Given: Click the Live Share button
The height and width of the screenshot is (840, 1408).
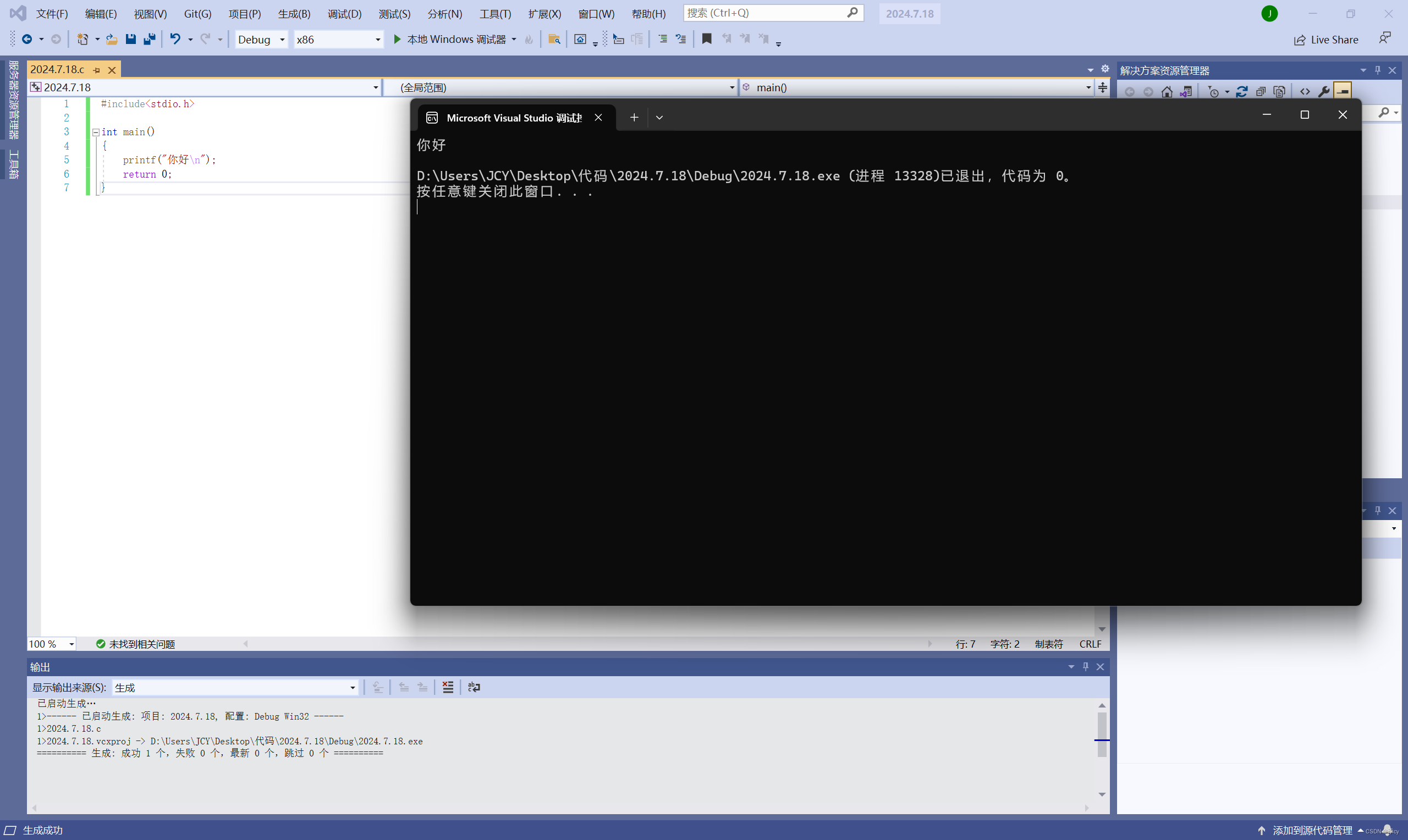Looking at the screenshot, I should click(1326, 40).
